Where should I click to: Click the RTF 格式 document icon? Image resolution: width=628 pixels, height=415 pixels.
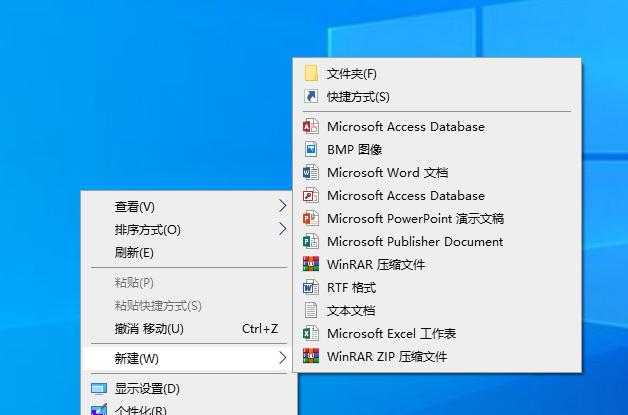[311, 288]
